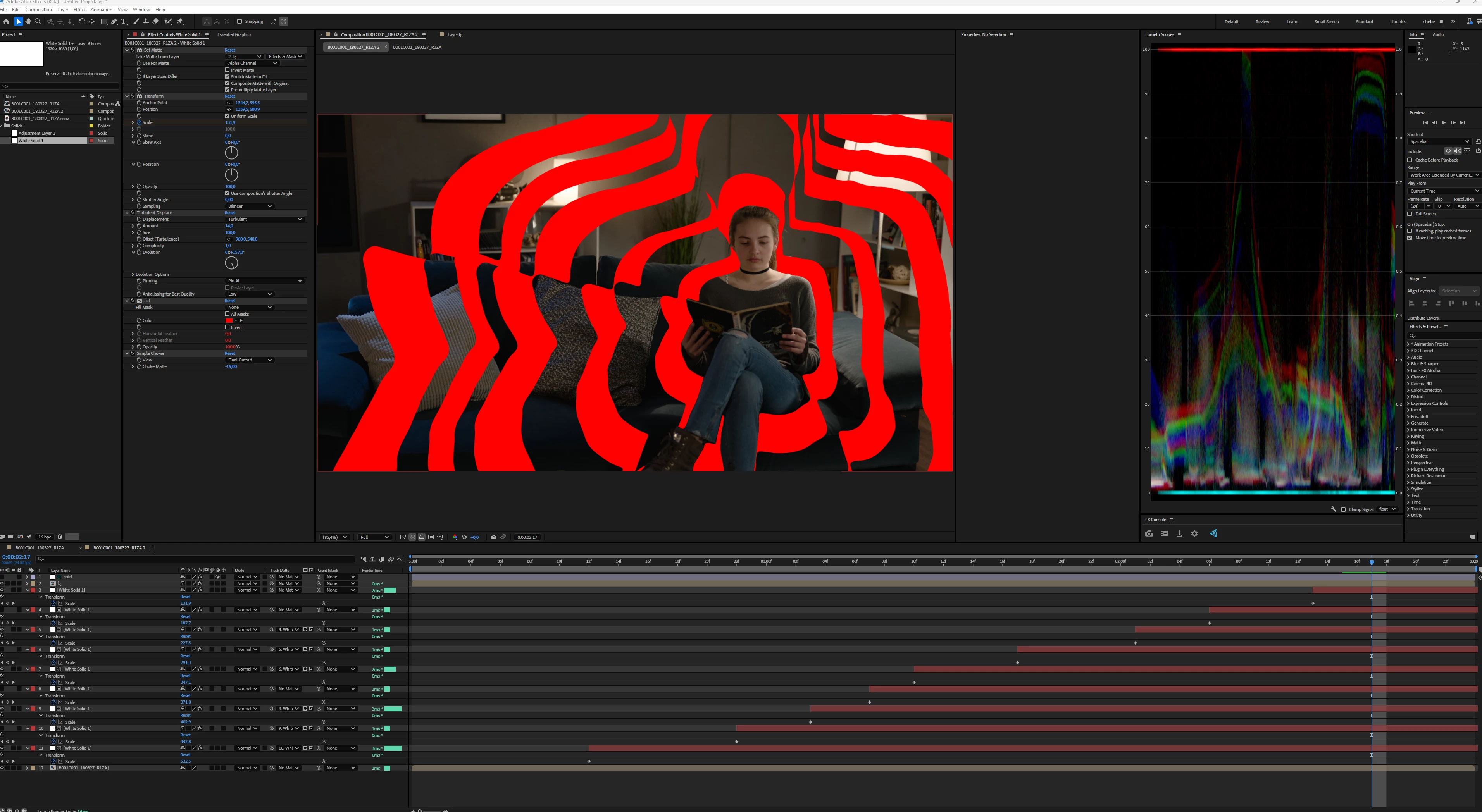1482x812 pixels.
Task: Enable the Snapping checkbox
Action: (240, 21)
